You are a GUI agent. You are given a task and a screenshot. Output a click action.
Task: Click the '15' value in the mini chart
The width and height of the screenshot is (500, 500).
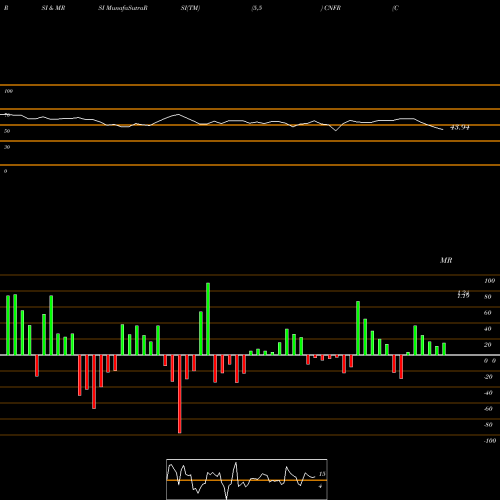[322, 474]
